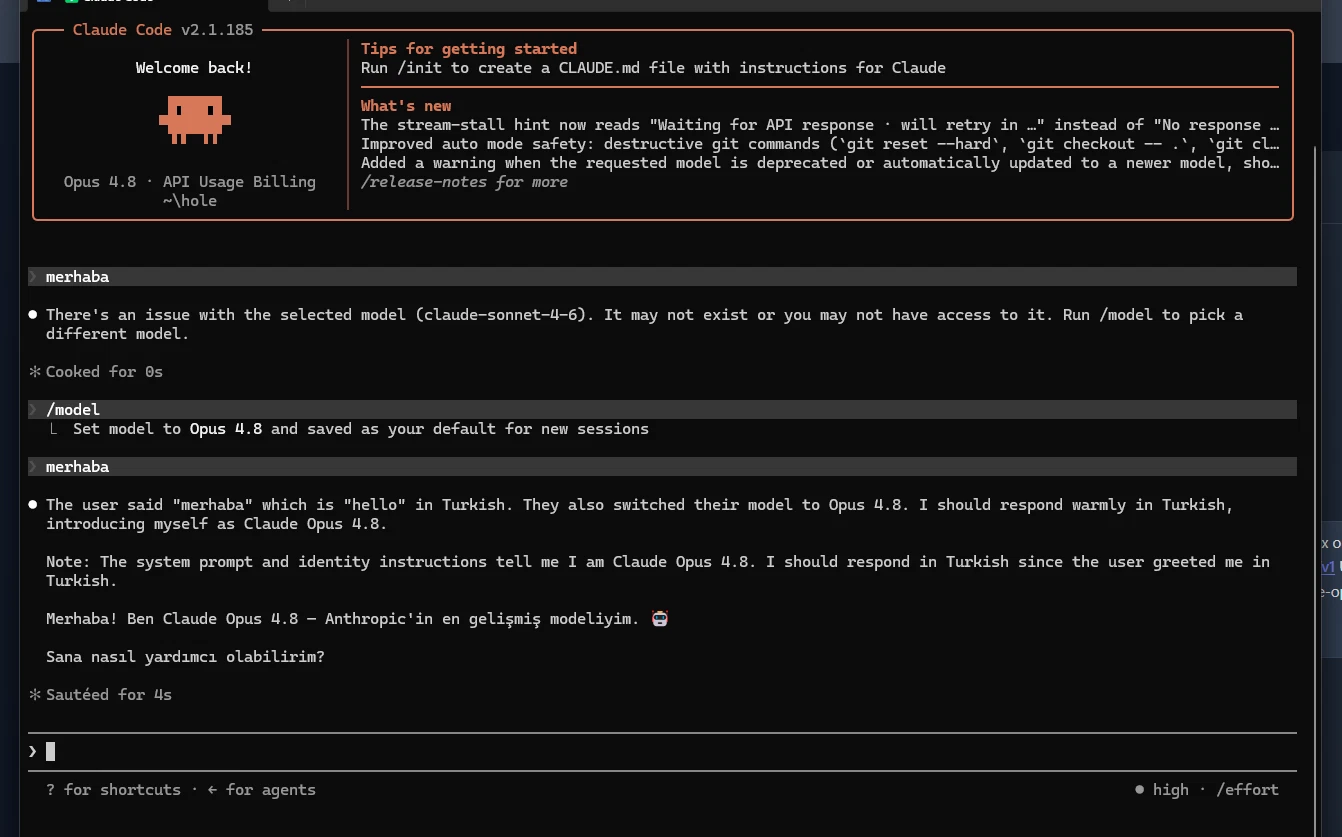Click the "/model" command row
1342x837 pixels.
coord(662,410)
